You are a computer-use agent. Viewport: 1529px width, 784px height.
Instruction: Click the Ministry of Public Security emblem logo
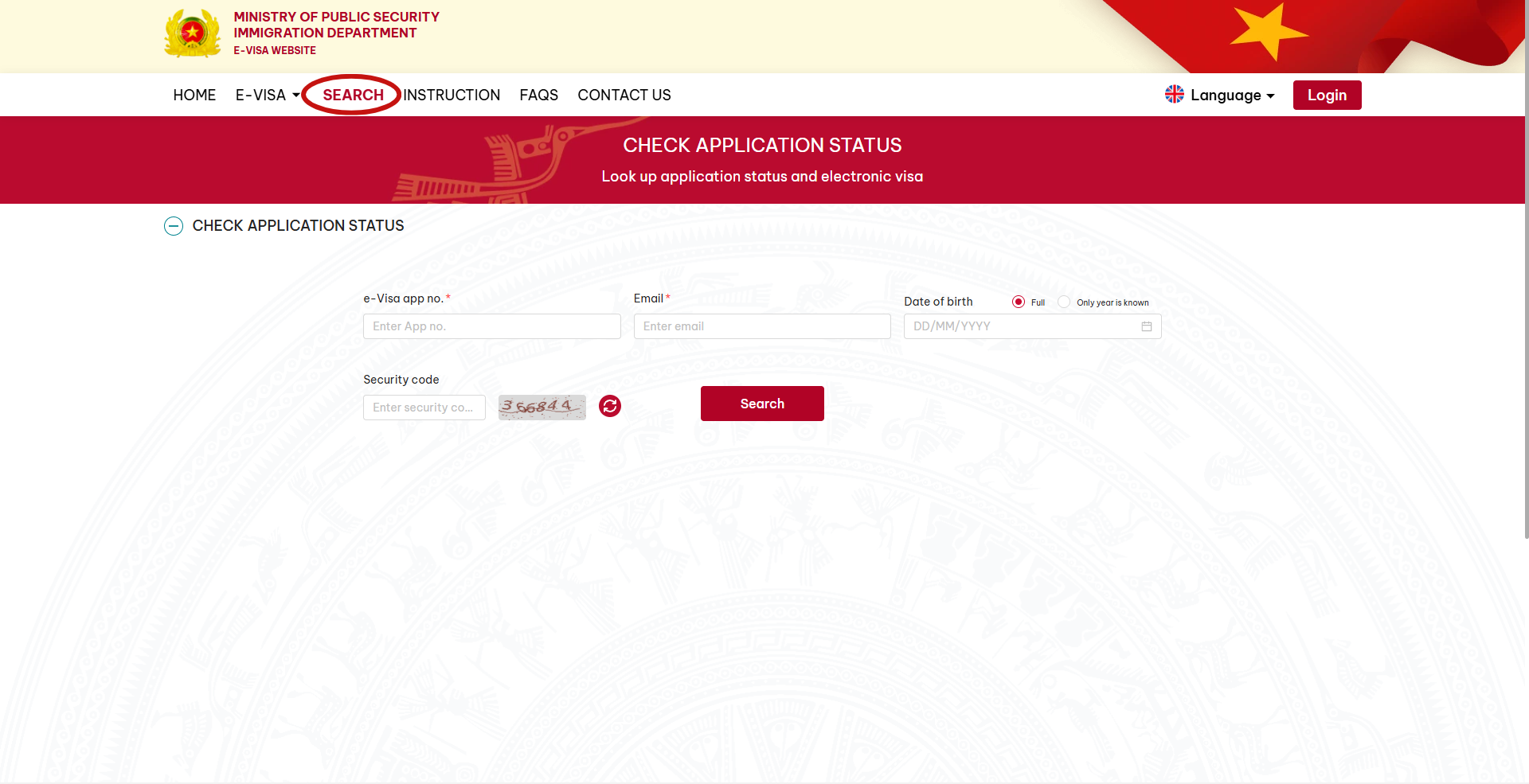tap(193, 33)
